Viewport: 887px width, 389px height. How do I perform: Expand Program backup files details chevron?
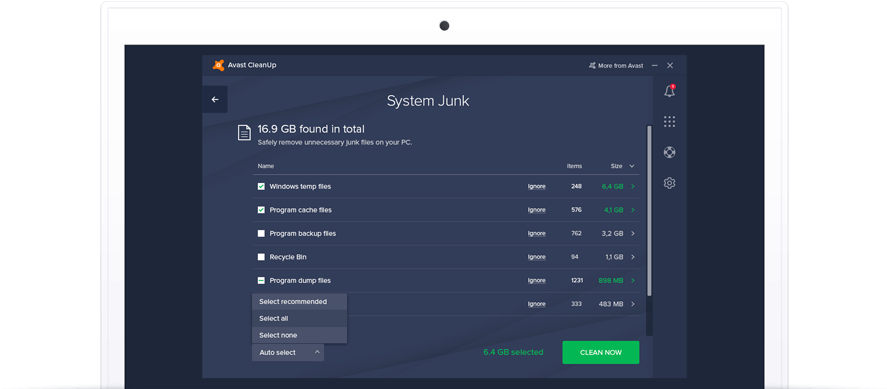tap(632, 234)
